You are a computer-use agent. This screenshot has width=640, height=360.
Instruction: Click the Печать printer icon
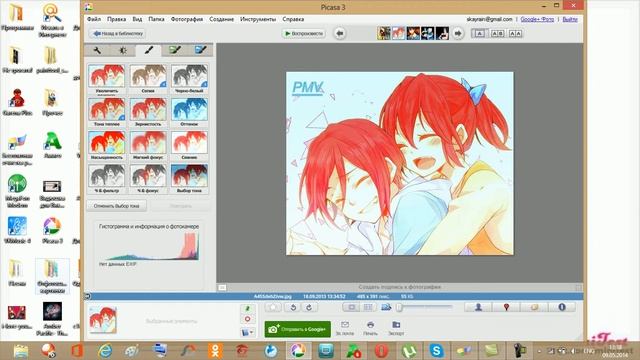[x=370, y=325]
